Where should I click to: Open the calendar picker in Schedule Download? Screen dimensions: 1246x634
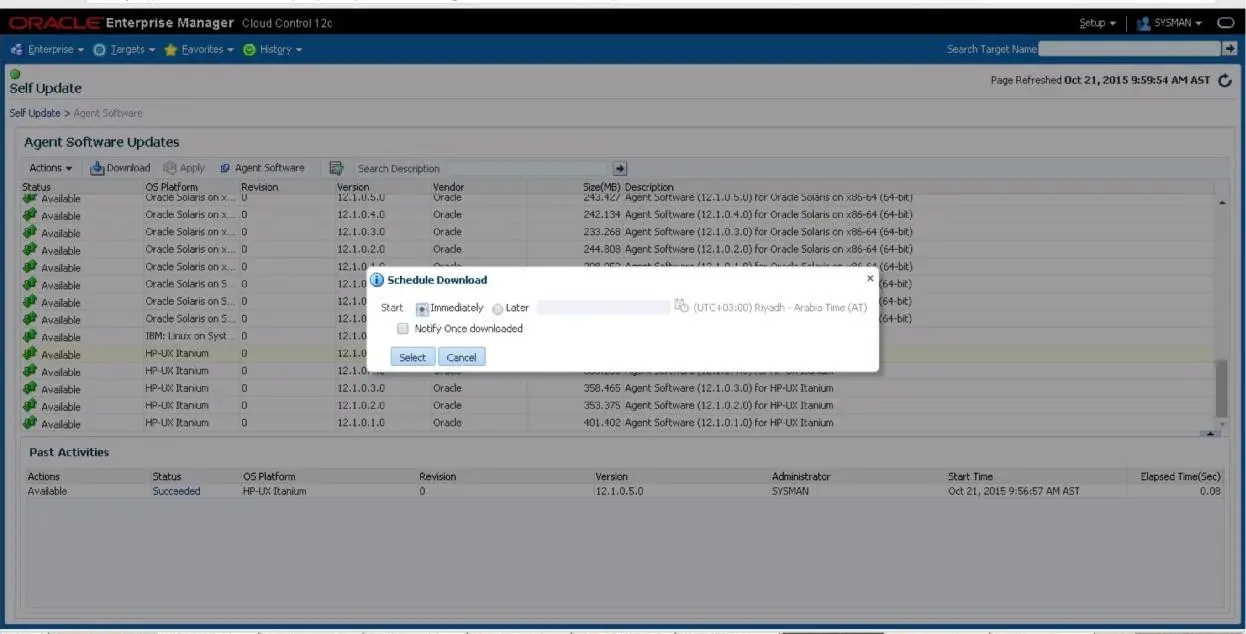click(681, 306)
